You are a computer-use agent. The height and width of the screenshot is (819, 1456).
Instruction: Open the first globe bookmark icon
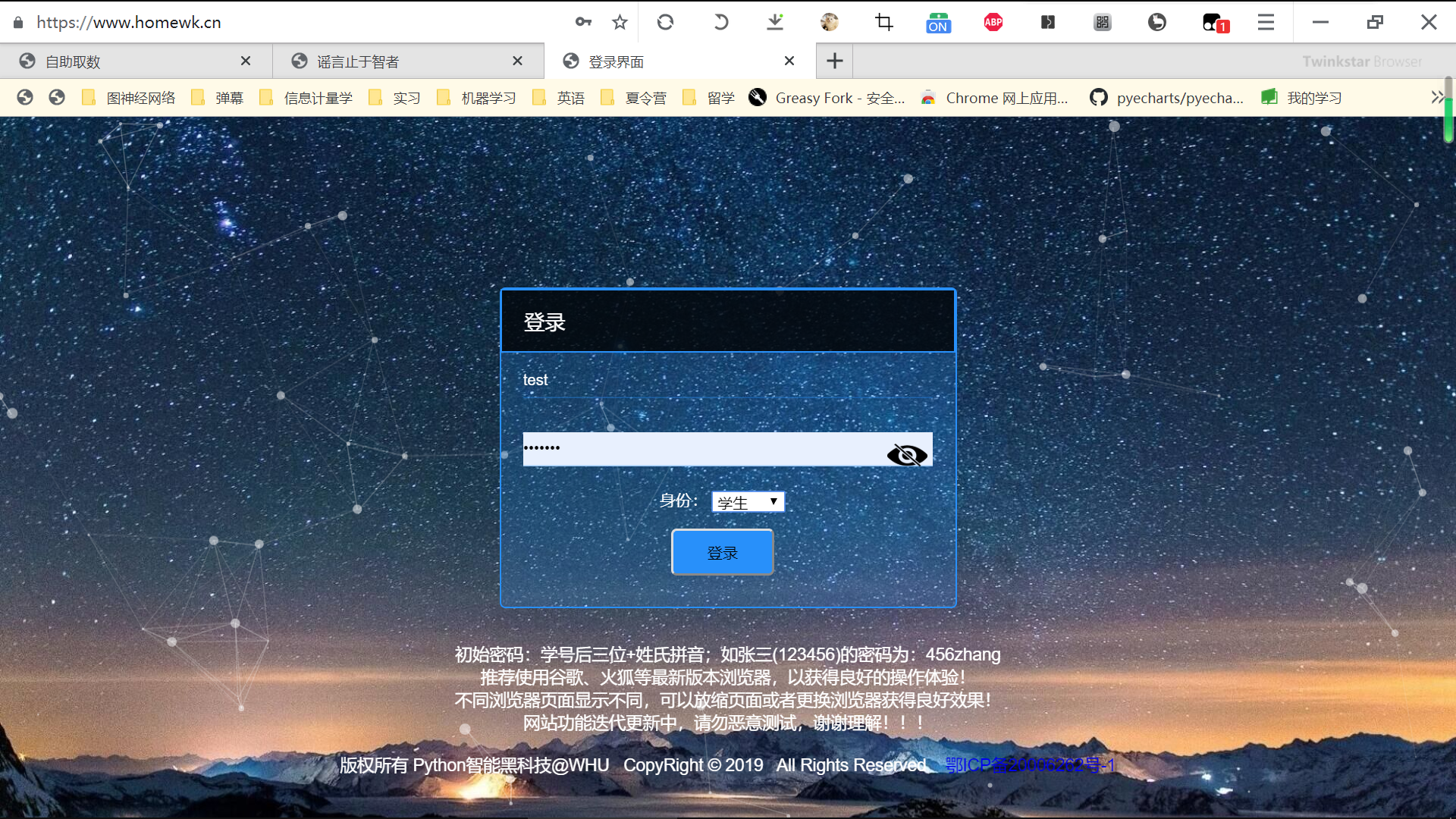click(25, 97)
